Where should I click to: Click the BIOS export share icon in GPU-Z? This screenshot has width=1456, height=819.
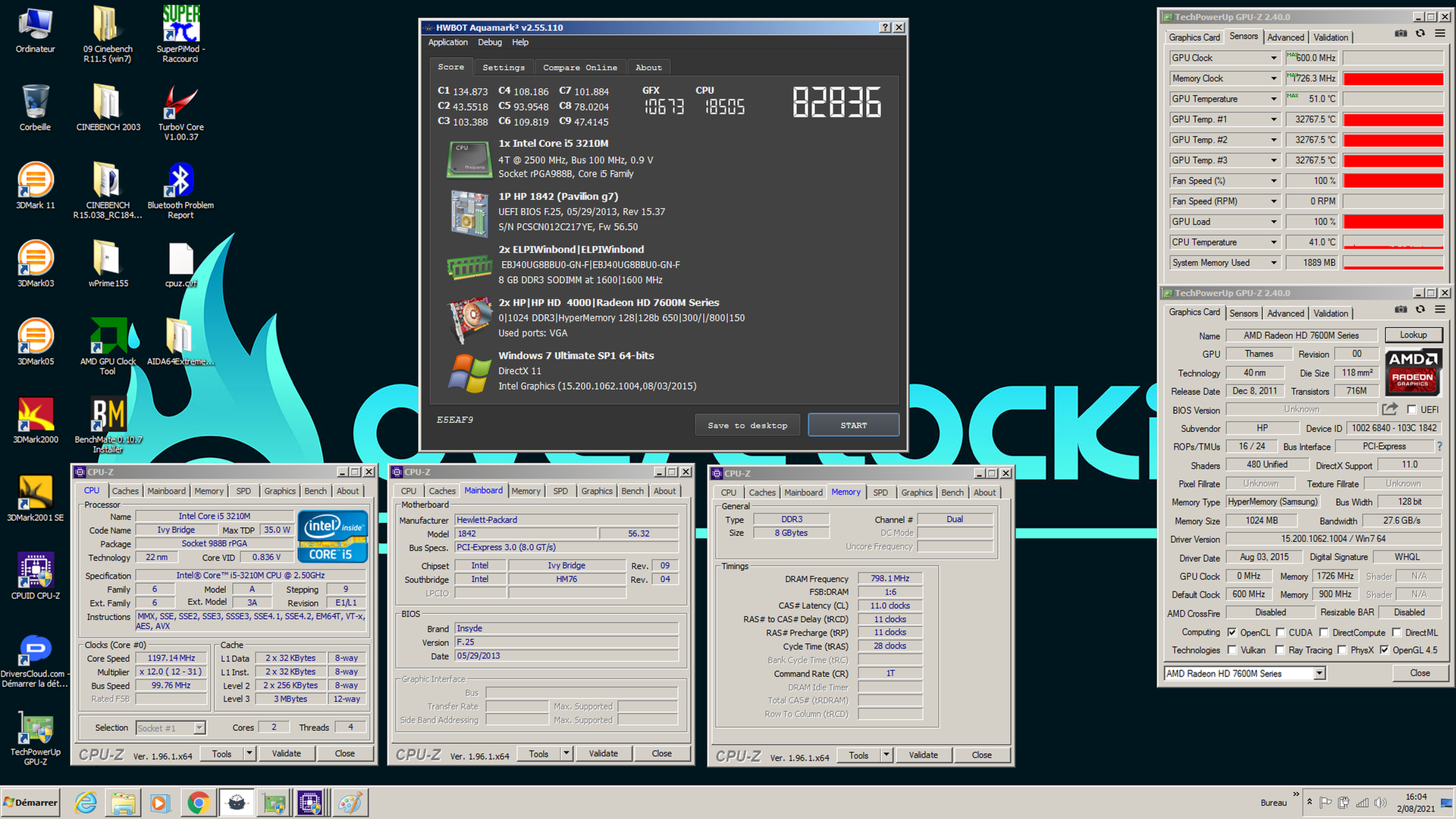[x=1389, y=409]
